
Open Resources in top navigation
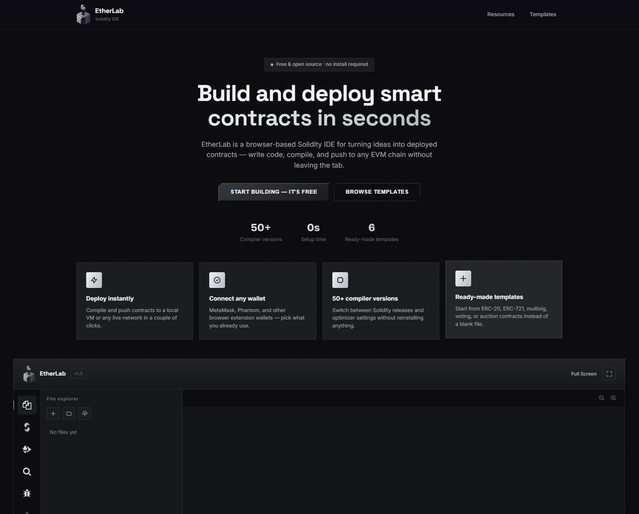[500, 14]
